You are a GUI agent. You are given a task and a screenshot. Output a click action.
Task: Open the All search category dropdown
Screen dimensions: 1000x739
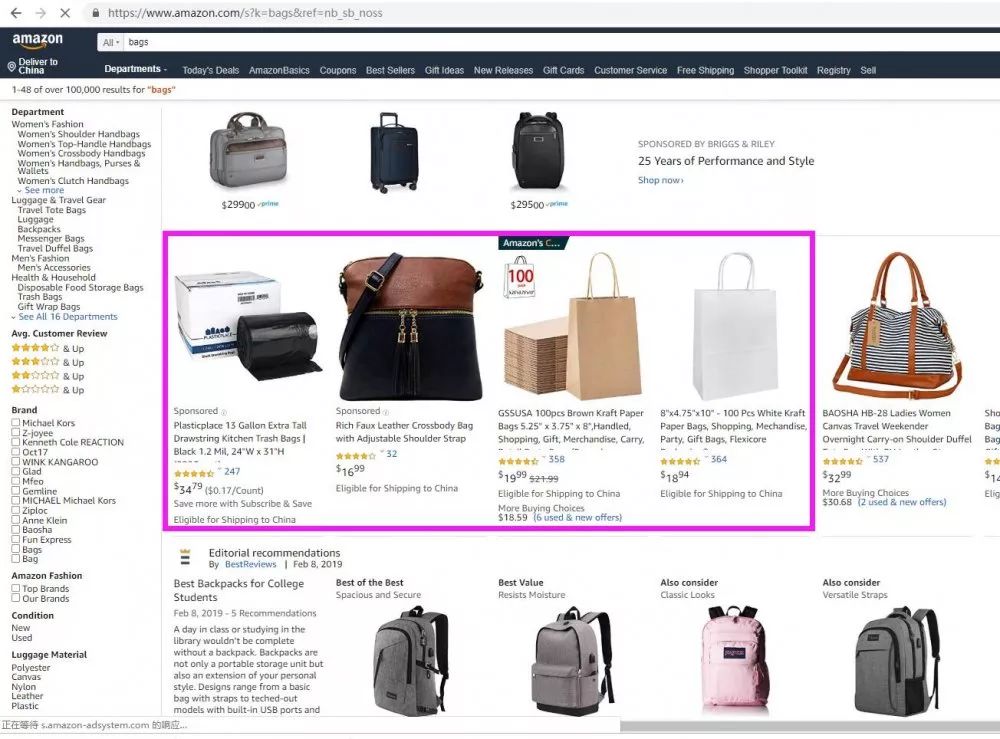(x=110, y=42)
